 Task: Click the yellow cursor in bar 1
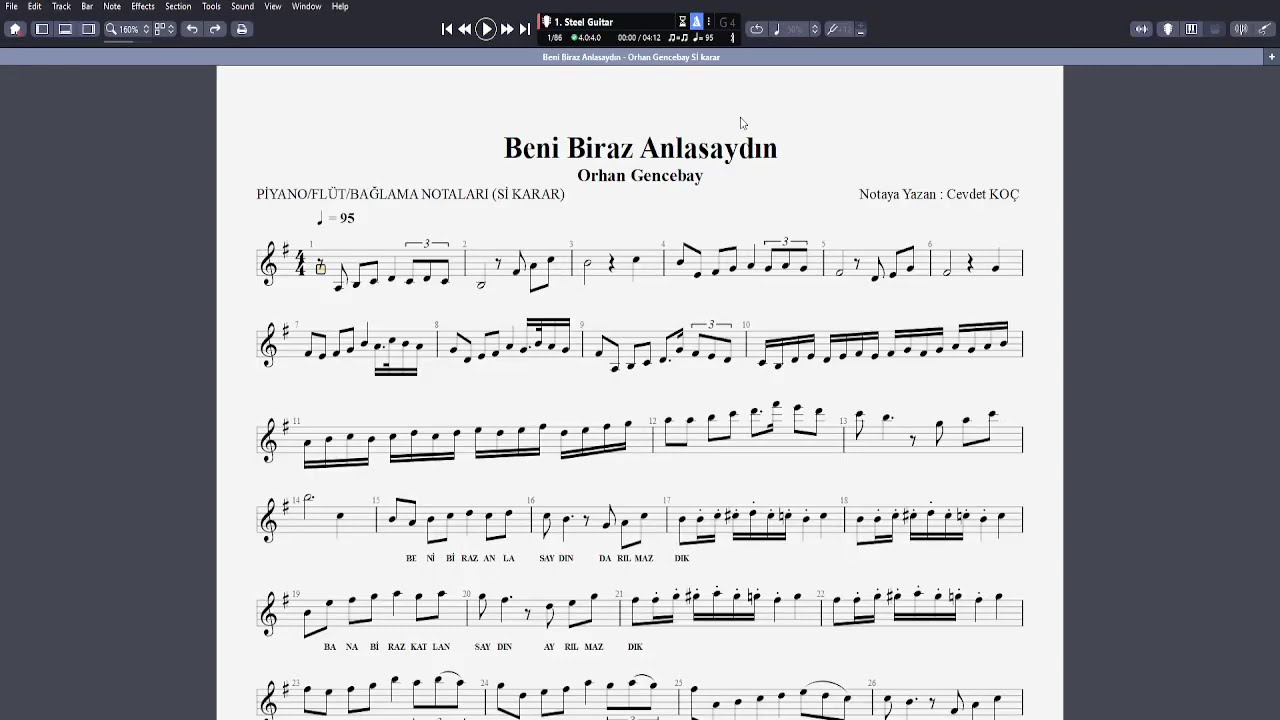tap(321, 267)
